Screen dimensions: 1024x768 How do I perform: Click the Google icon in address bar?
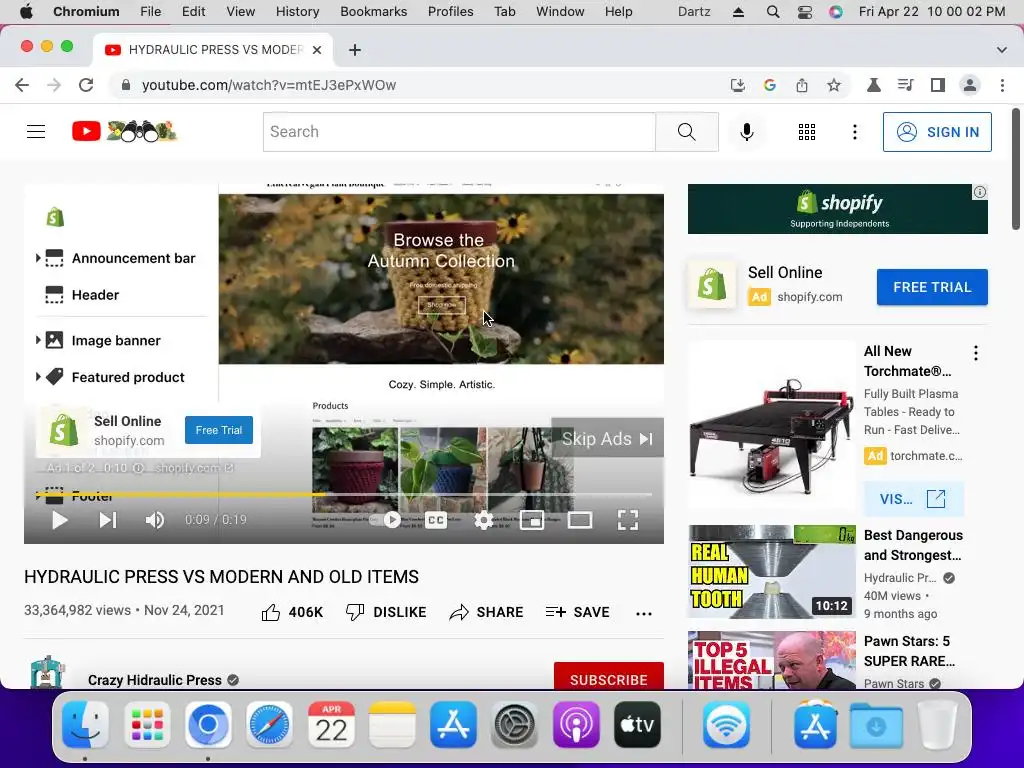pos(769,85)
